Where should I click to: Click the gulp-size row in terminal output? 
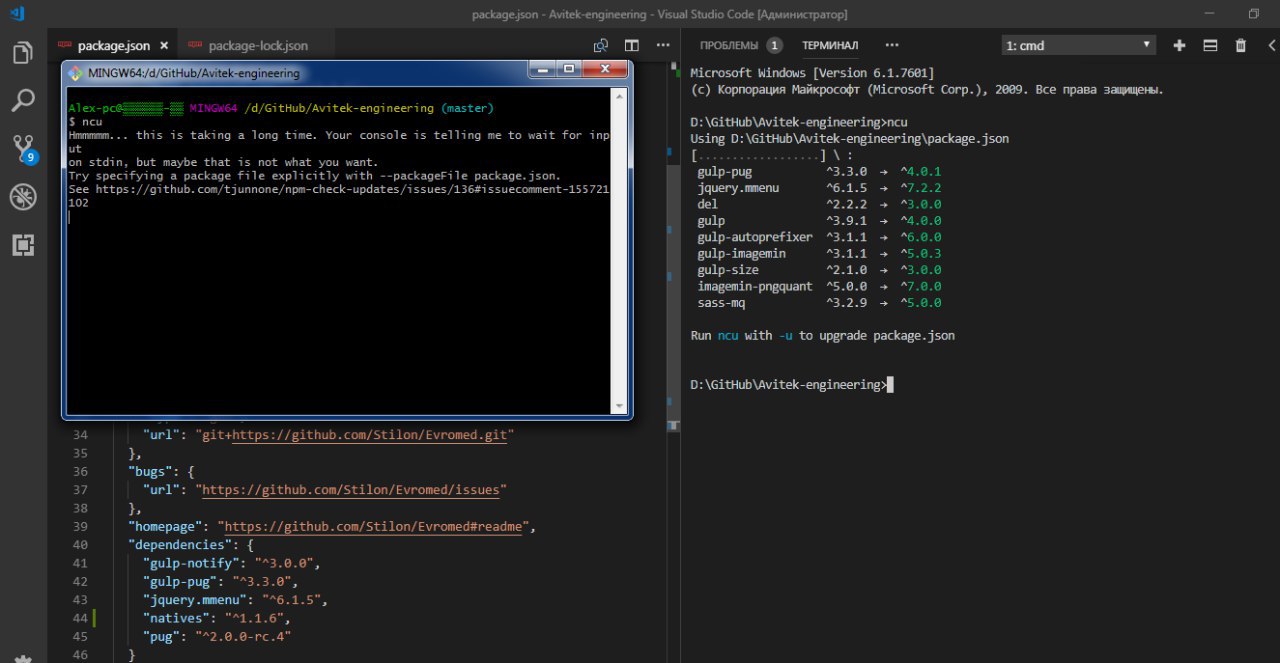[819, 270]
